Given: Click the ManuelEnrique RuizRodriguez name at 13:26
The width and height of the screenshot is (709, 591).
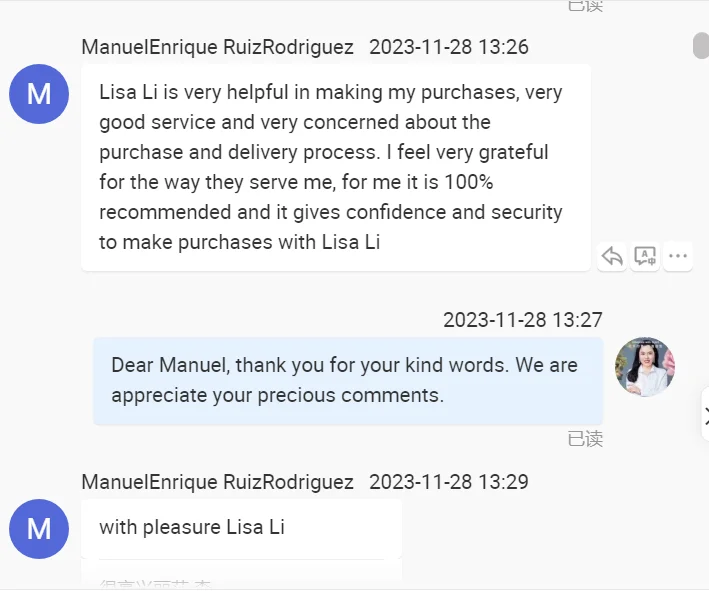Looking at the screenshot, I should [x=217, y=47].
